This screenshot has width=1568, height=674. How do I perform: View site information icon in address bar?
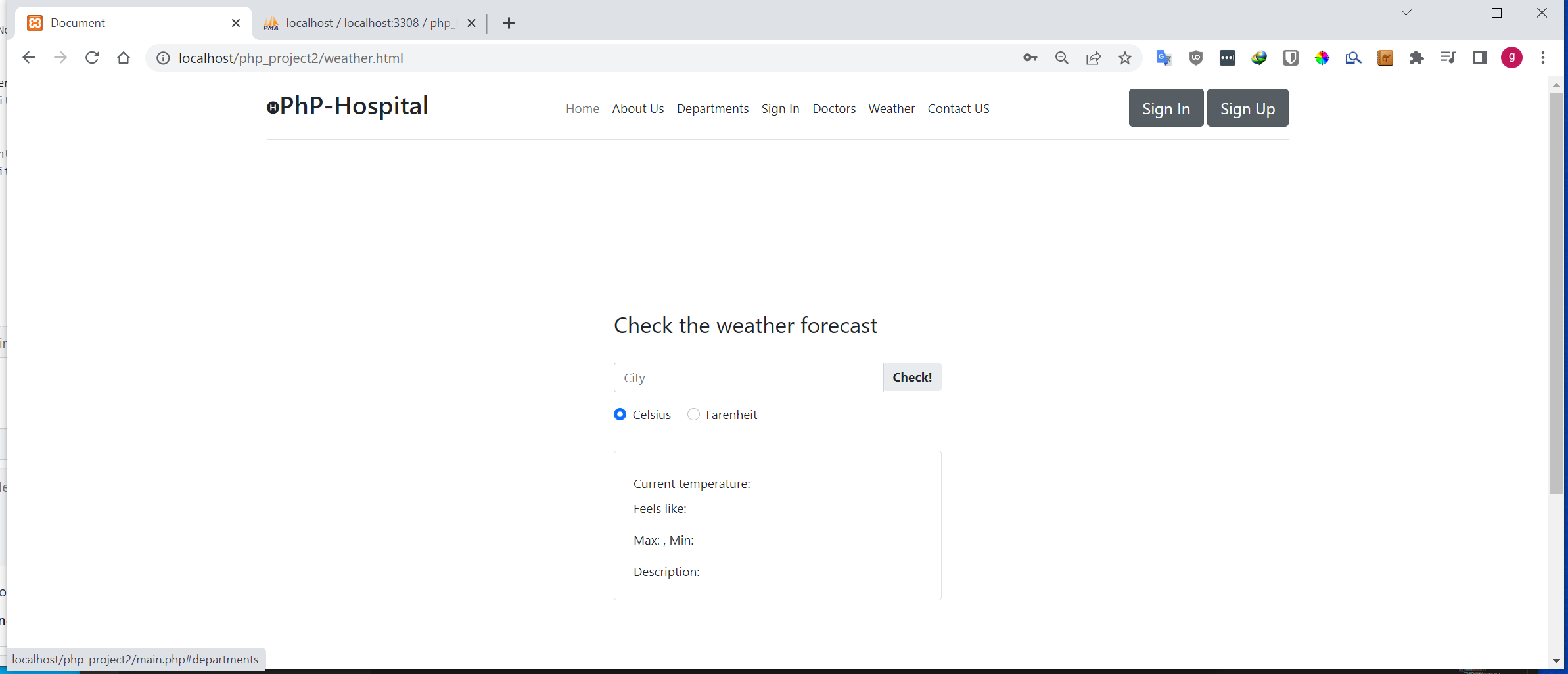(x=163, y=58)
